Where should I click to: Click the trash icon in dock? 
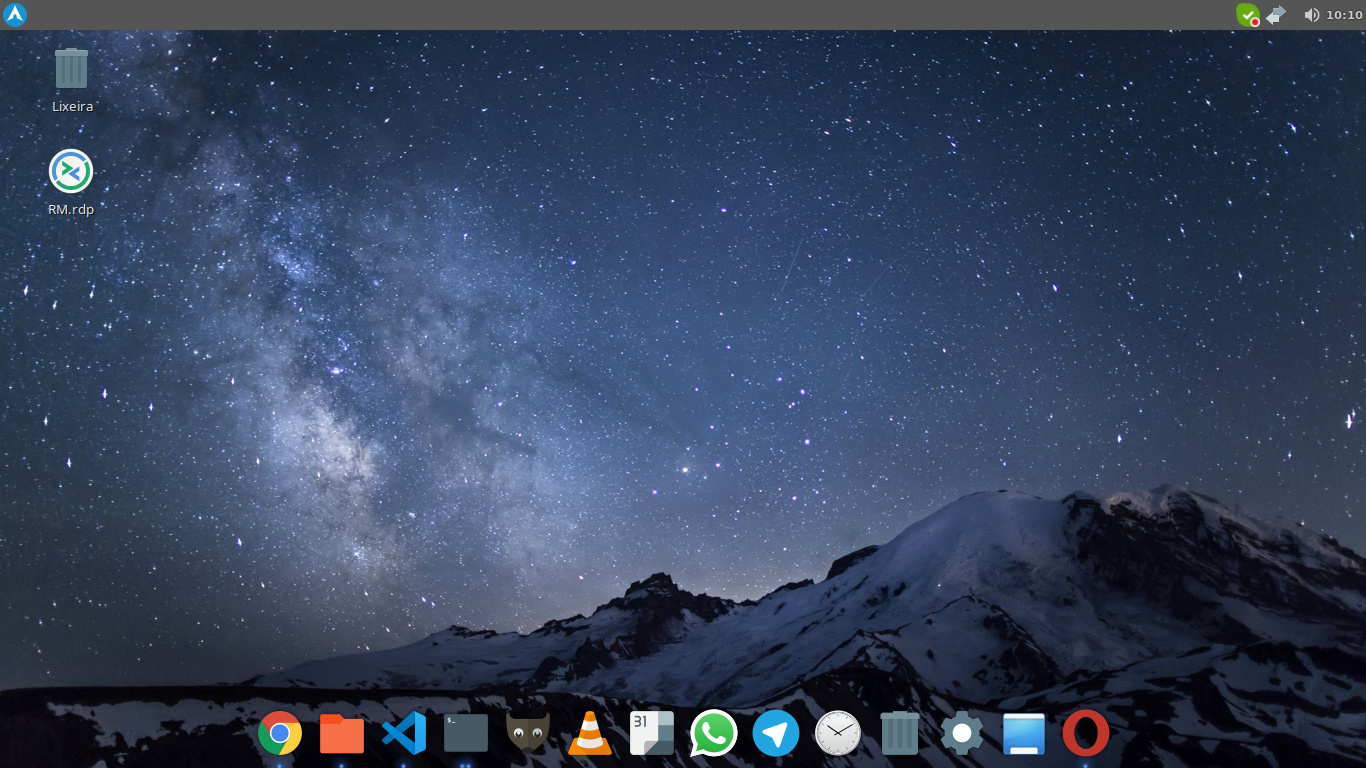[900, 734]
